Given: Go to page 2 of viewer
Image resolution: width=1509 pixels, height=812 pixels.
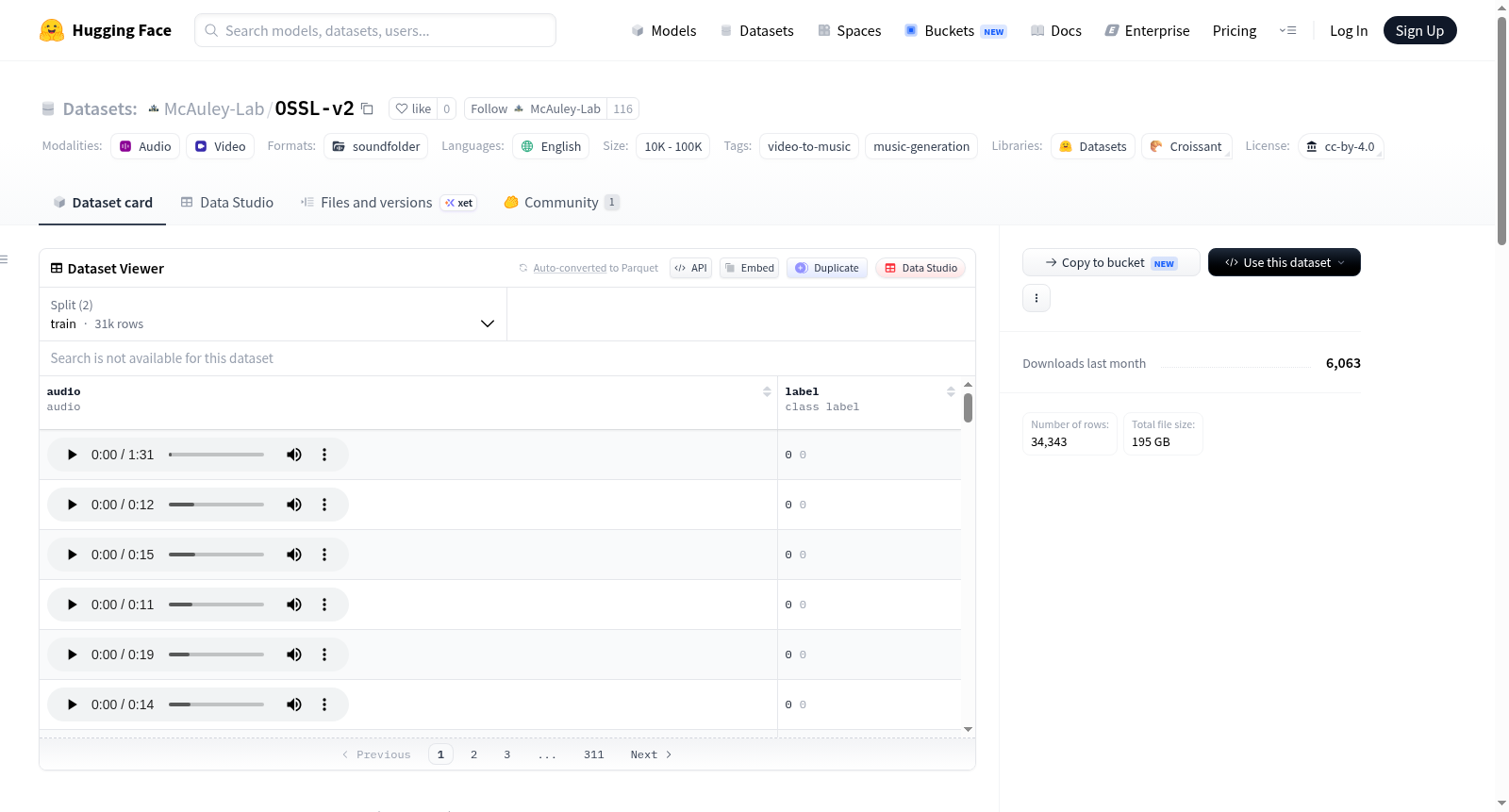Looking at the screenshot, I should 473,754.
